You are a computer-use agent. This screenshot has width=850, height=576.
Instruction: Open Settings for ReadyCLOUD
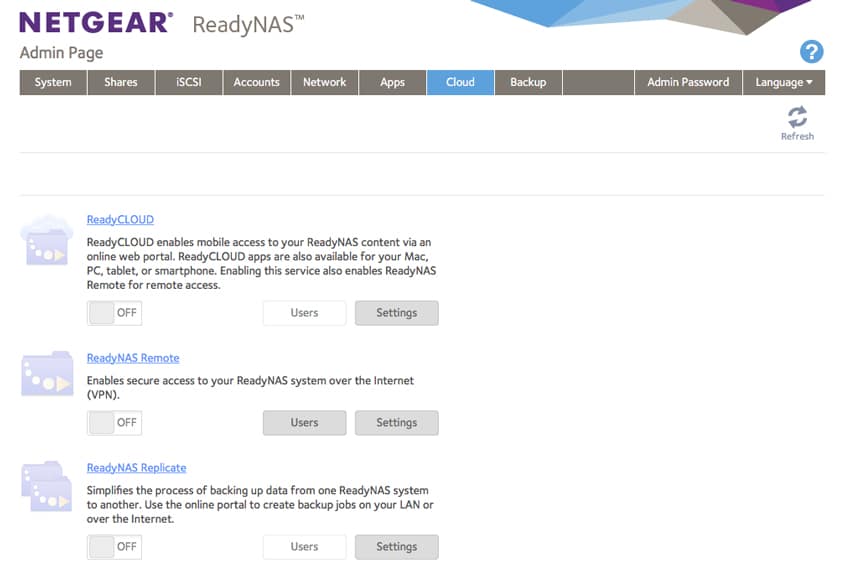click(x=397, y=313)
